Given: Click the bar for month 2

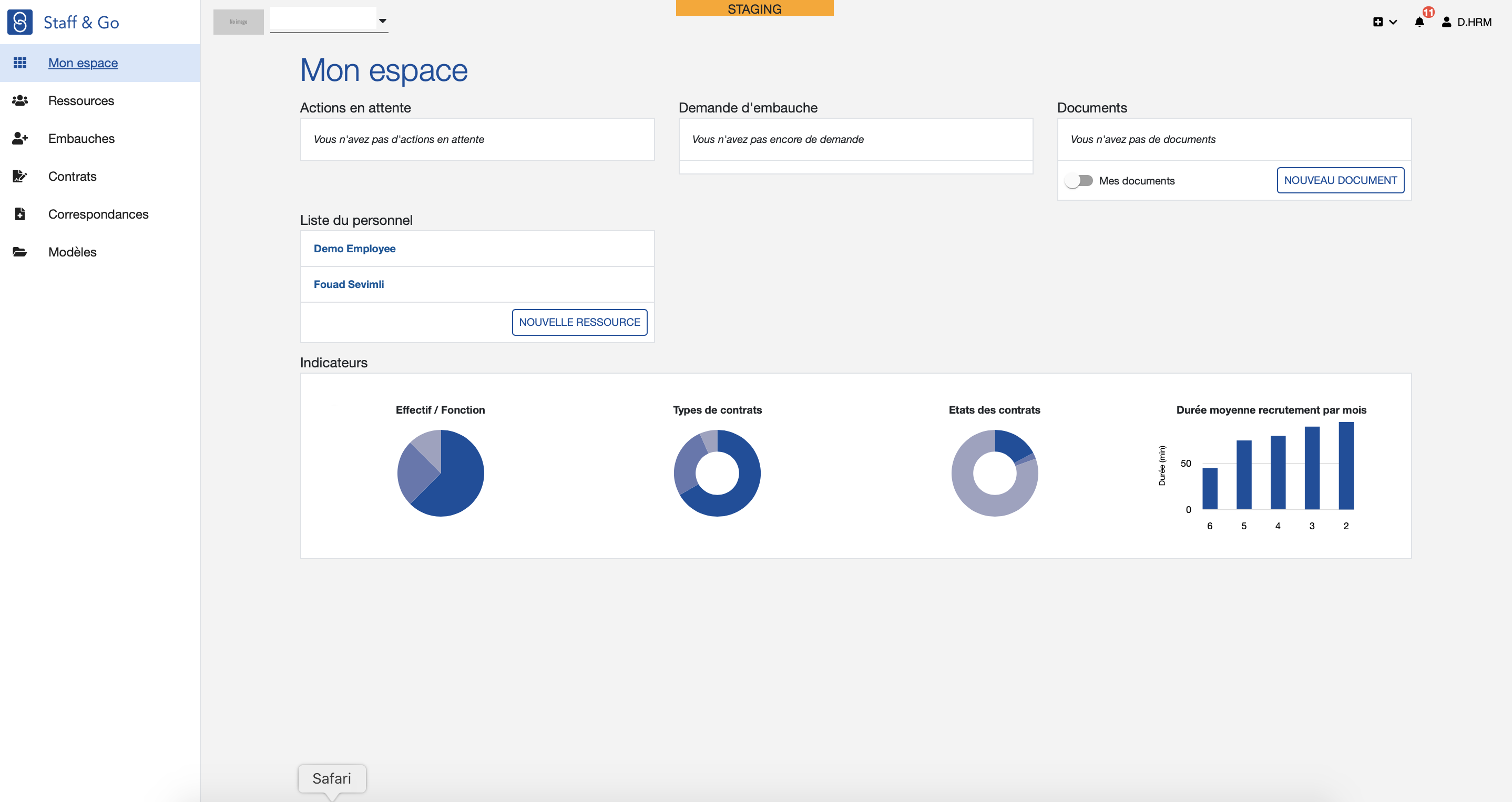Looking at the screenshot, I should tap(1346, 465).
